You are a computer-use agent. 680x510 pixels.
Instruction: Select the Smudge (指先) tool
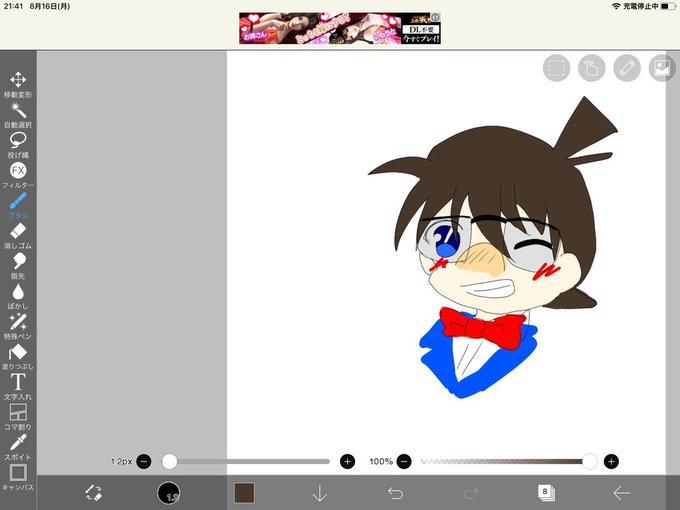[x=18, y=266]
